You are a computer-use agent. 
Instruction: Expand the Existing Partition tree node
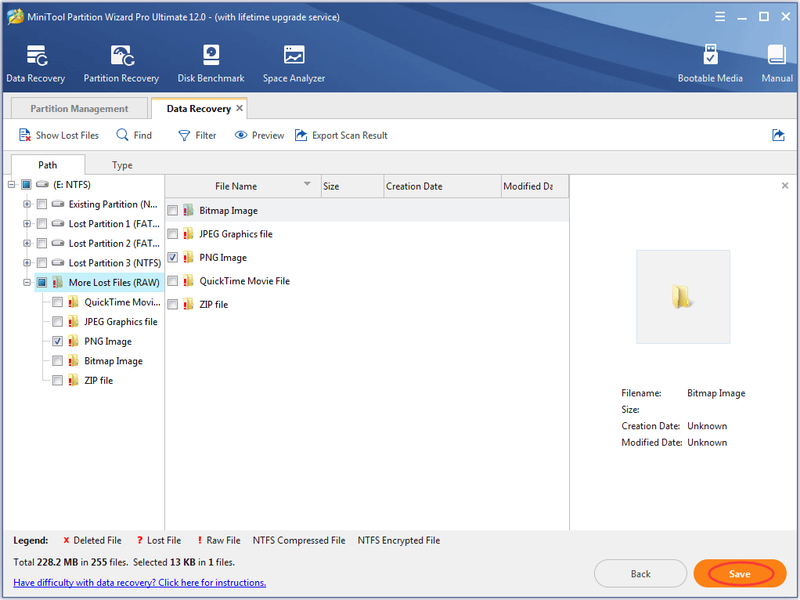point(27,204)
